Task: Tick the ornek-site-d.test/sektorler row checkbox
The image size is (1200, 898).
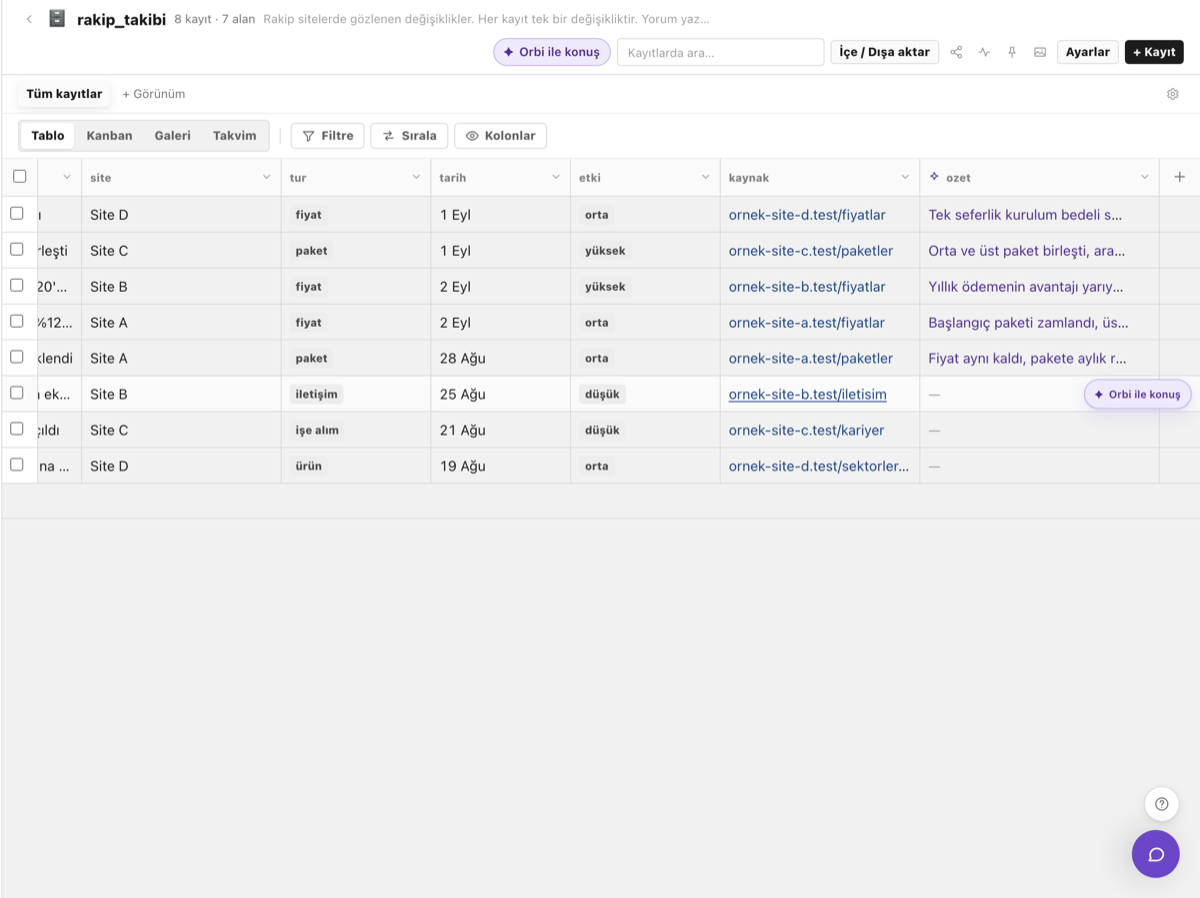Action: coord(17,466)
